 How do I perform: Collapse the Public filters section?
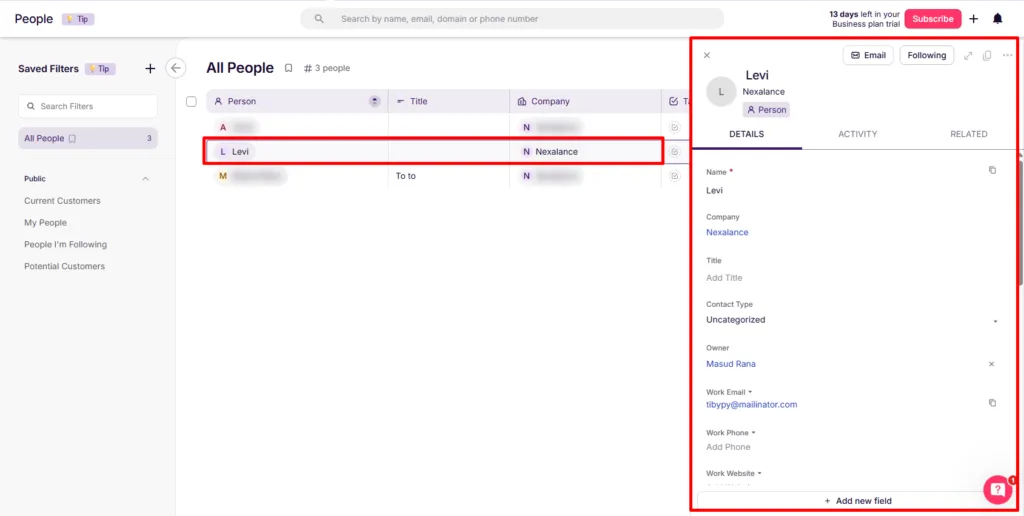pyautogui.click(x=146, y=178)
